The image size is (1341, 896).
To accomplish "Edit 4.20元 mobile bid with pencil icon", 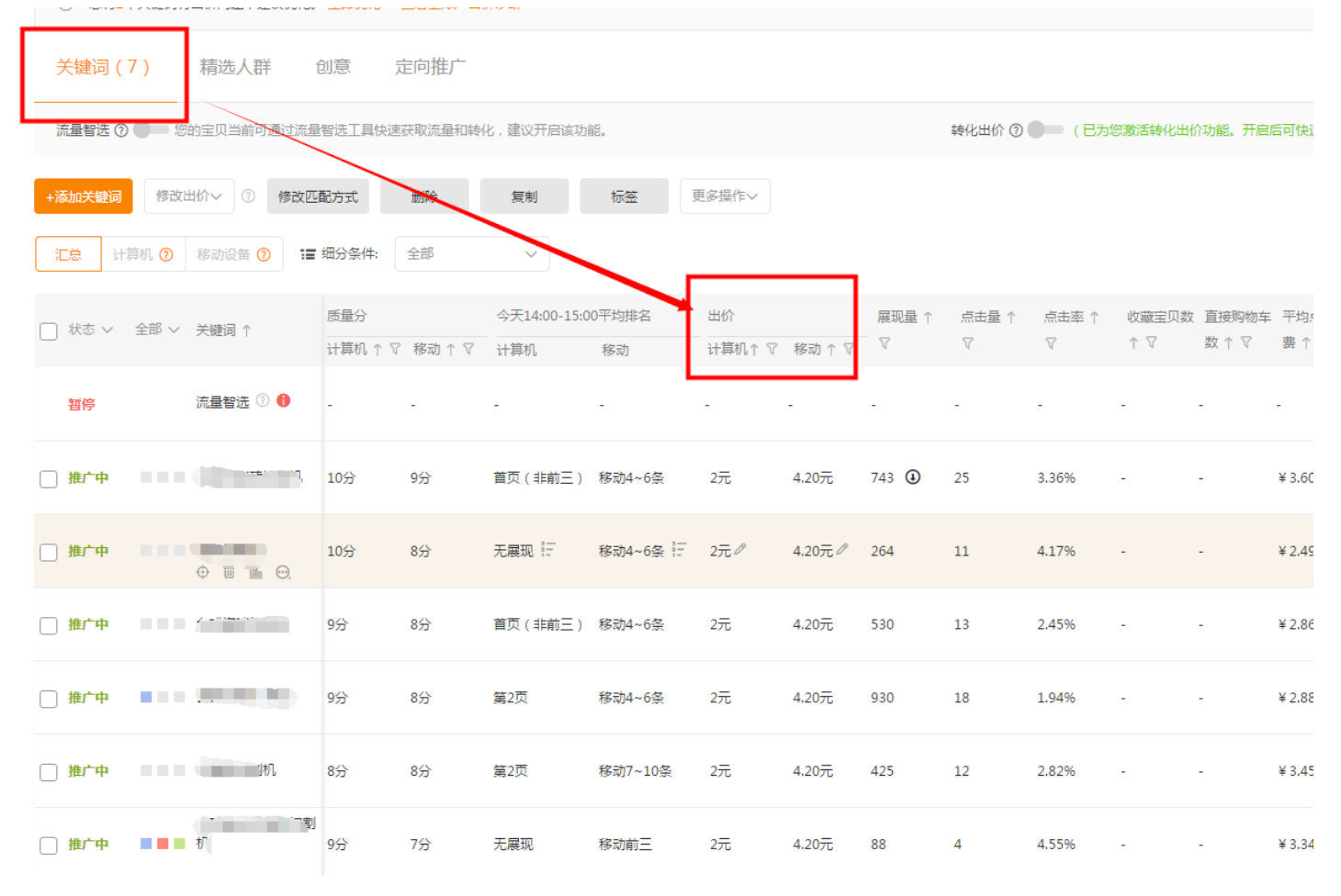I will [842, 549].
